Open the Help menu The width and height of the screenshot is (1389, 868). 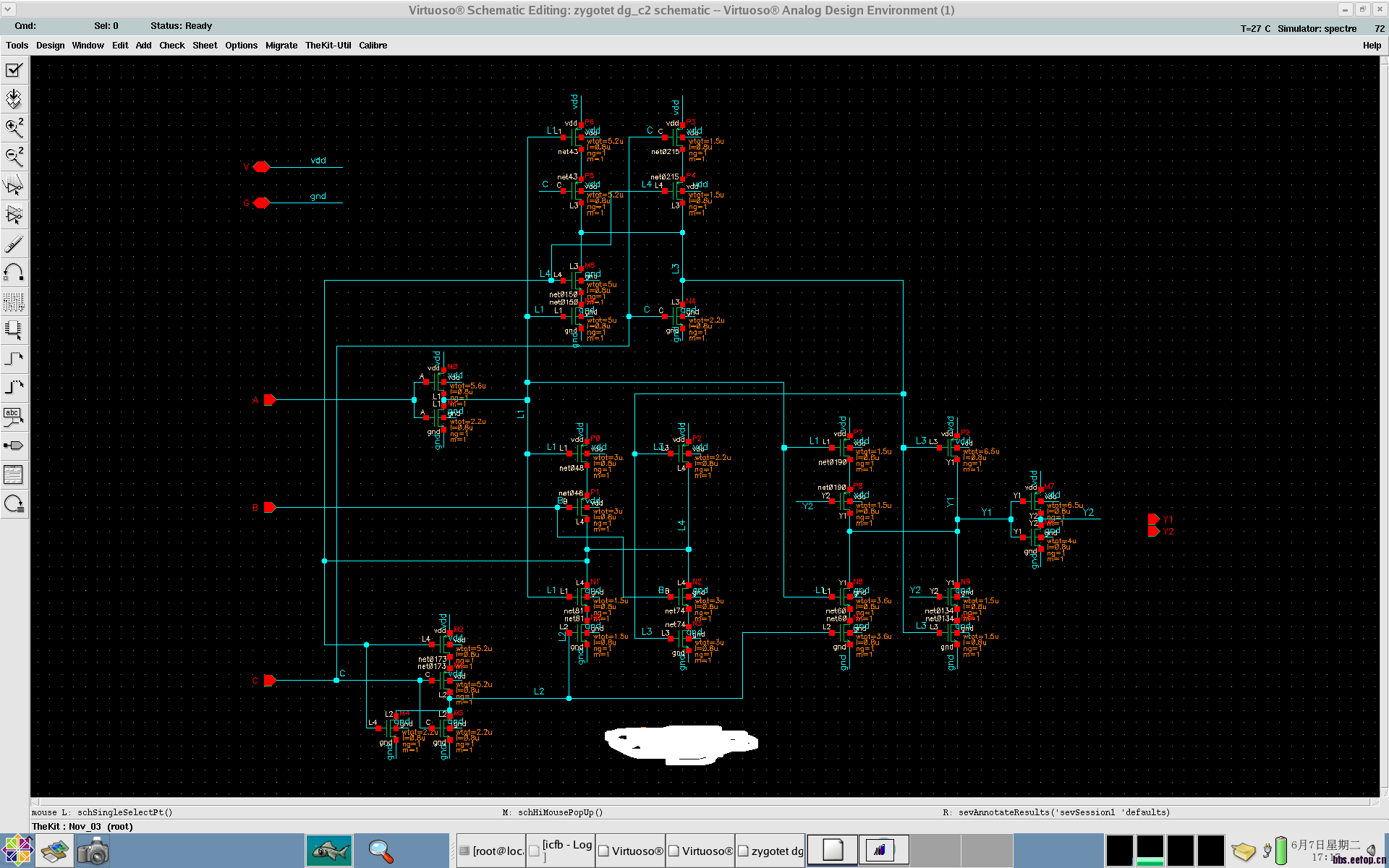click(x=1371, y=45)
